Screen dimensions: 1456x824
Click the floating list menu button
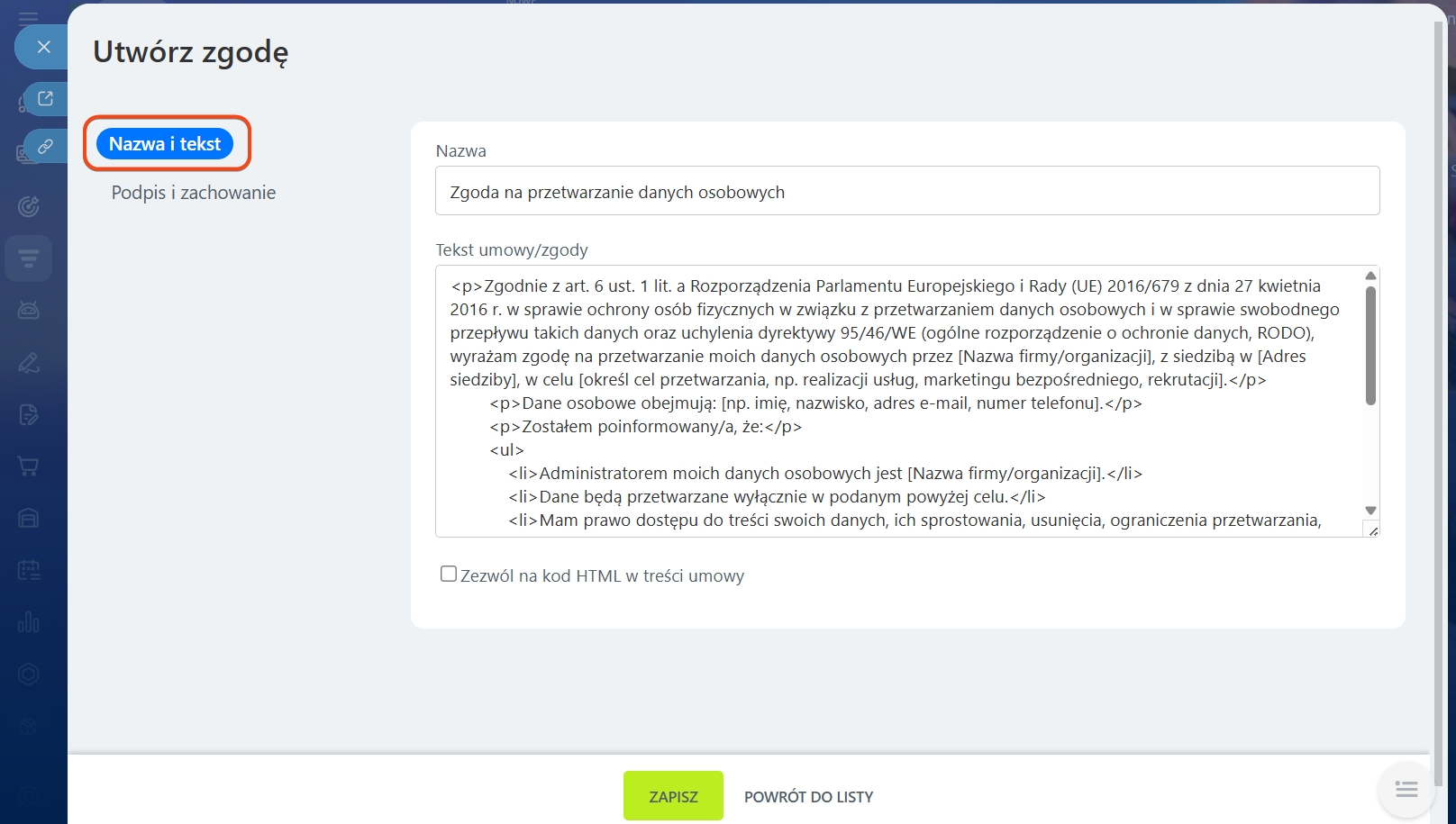pos(1406,790)
